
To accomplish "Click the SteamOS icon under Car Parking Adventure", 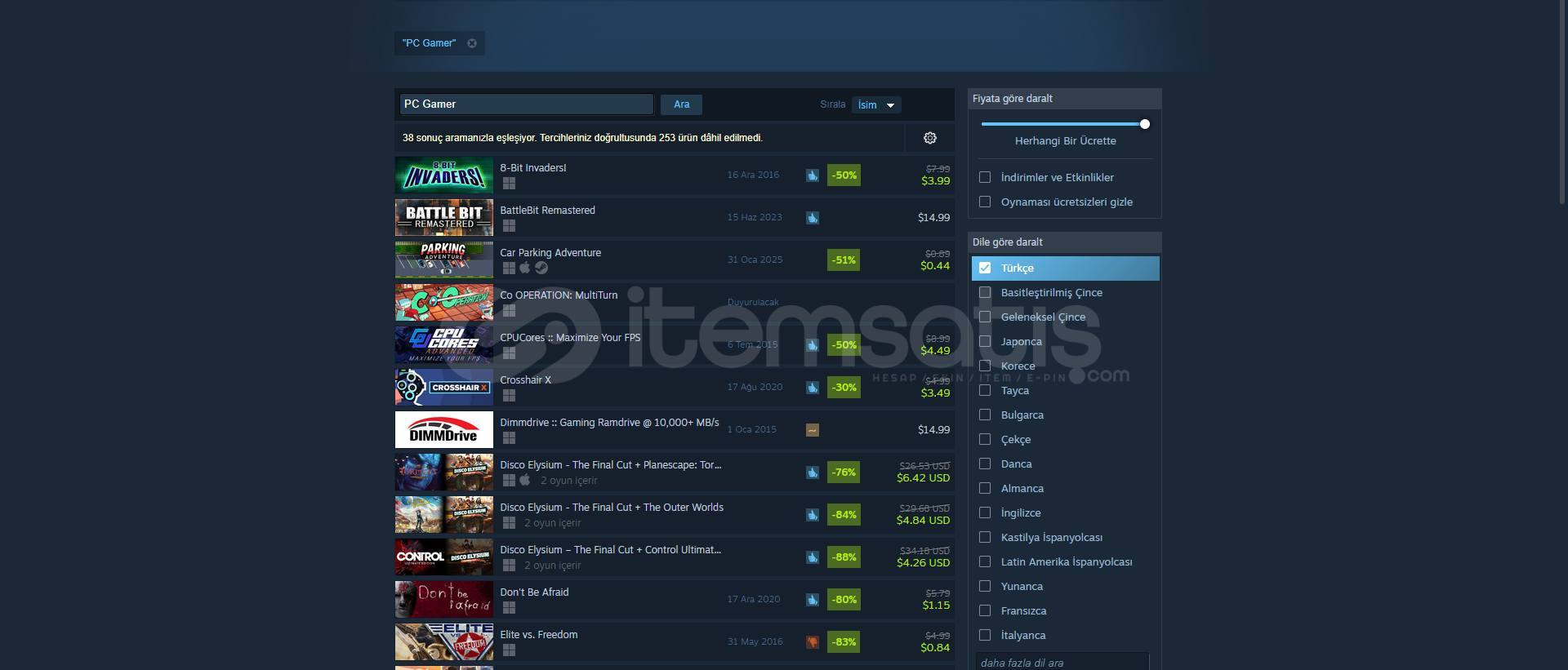I will click(541, 268).
